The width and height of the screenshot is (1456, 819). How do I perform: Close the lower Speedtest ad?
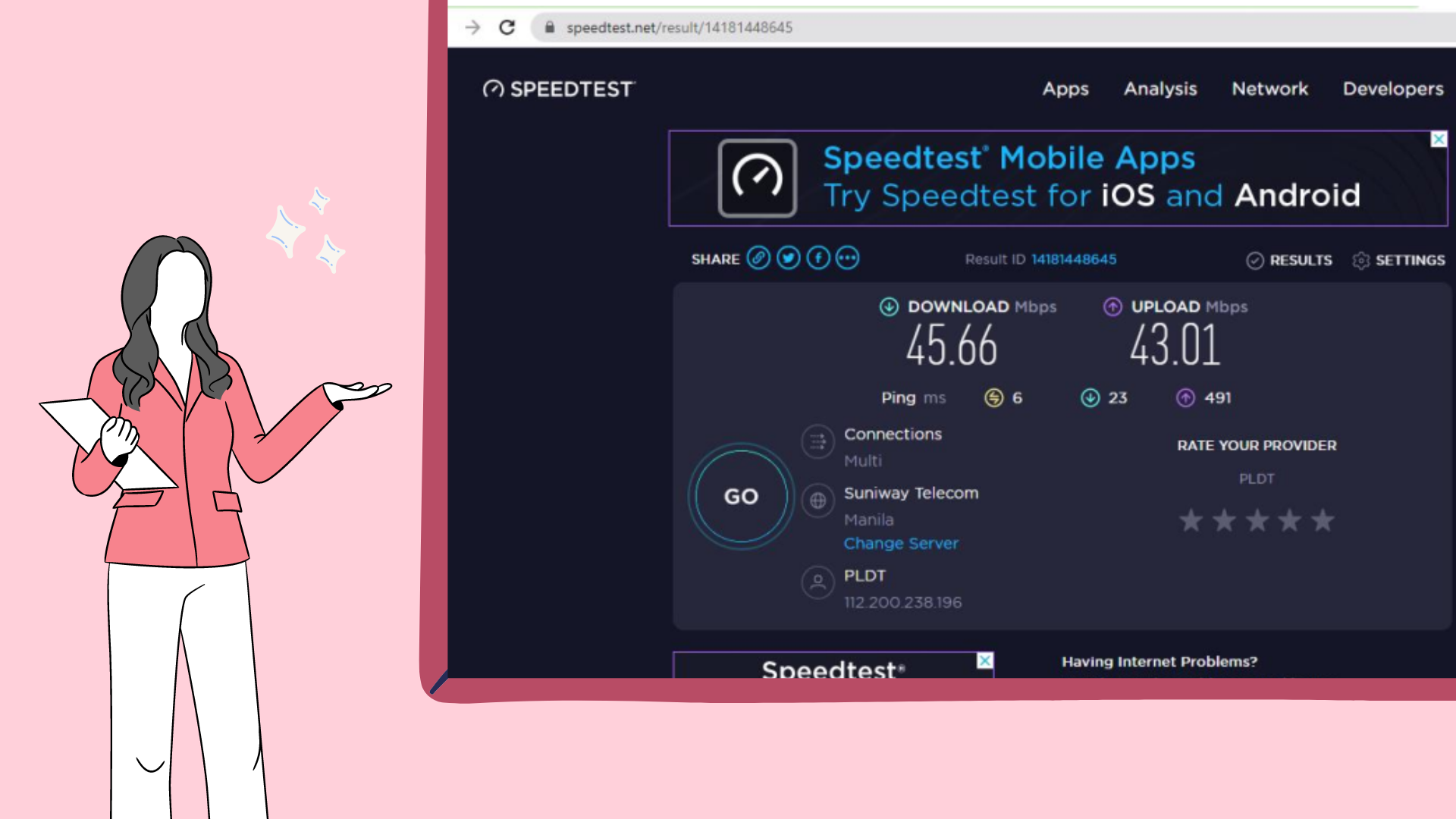[984, 661]
